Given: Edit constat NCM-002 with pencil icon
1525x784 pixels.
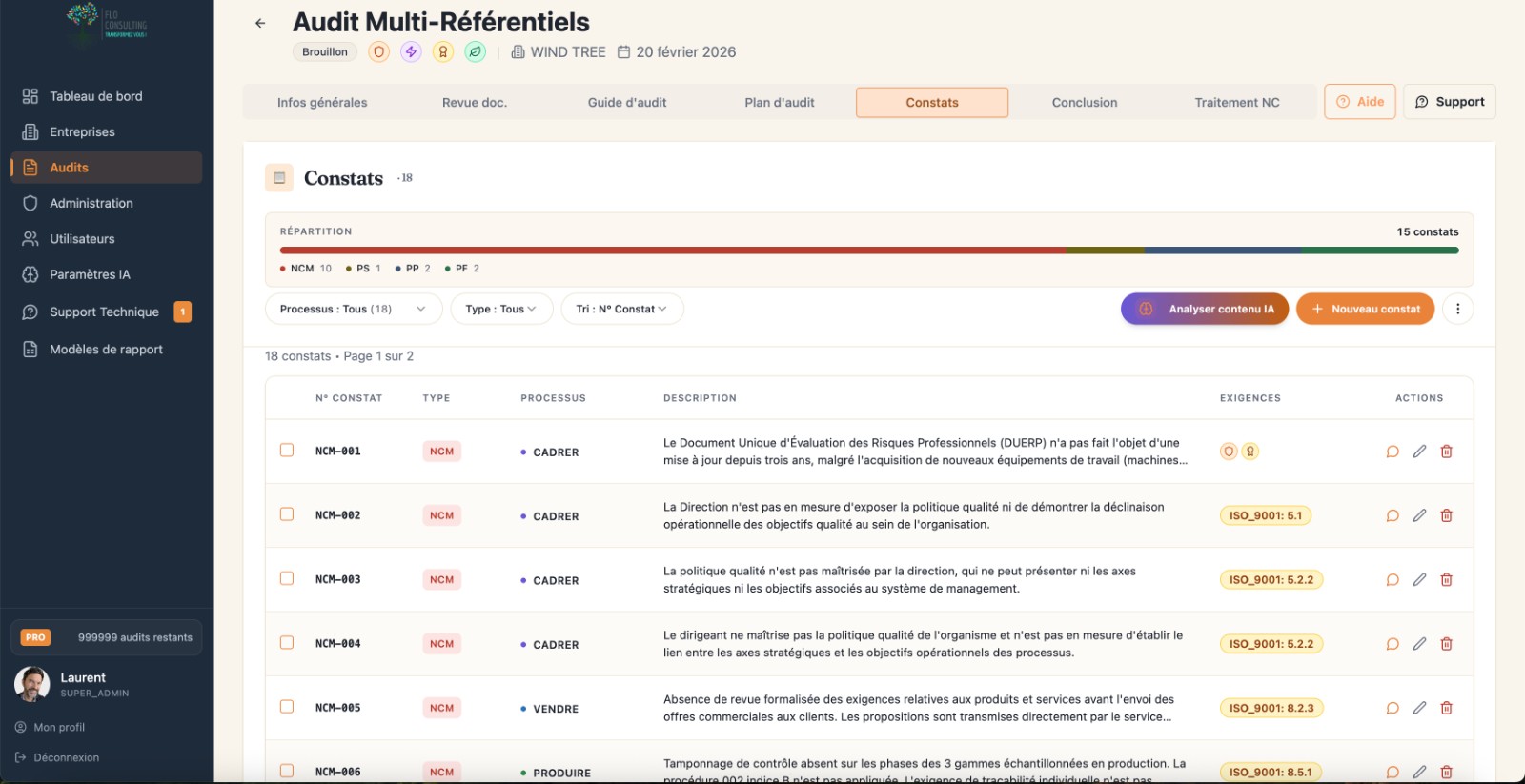Looking at the screenshot, I should [1419, 515].
